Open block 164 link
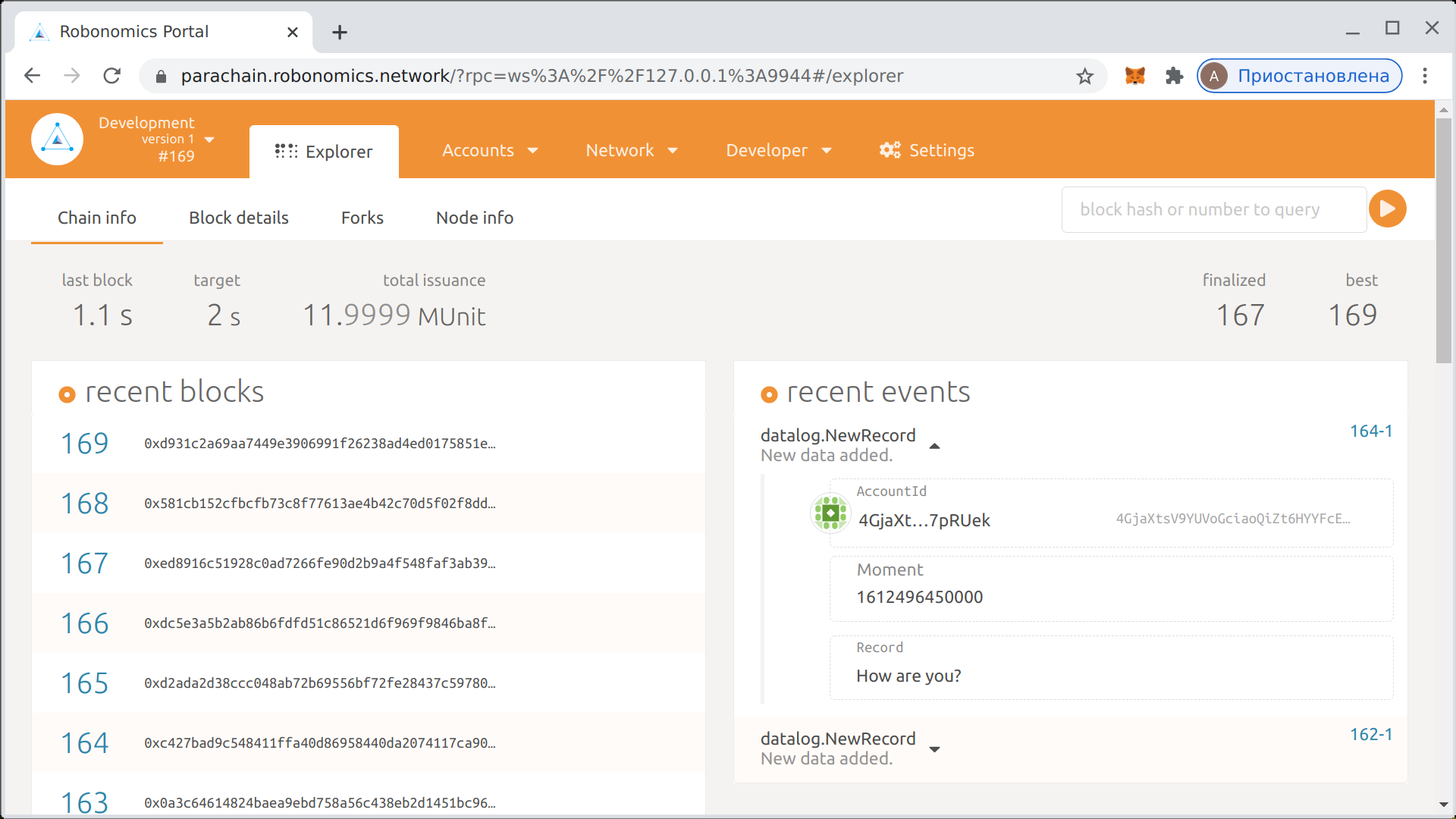The image size is (1456, 819). [85, 743]
